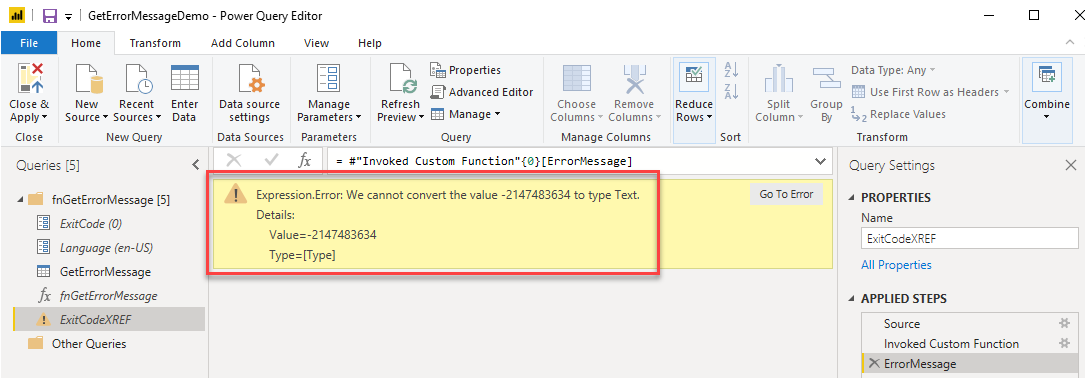Viewport: 1085px width, 378px height.
Task: Confirm the formula with the checkmark icon
Action: [271, 161]
